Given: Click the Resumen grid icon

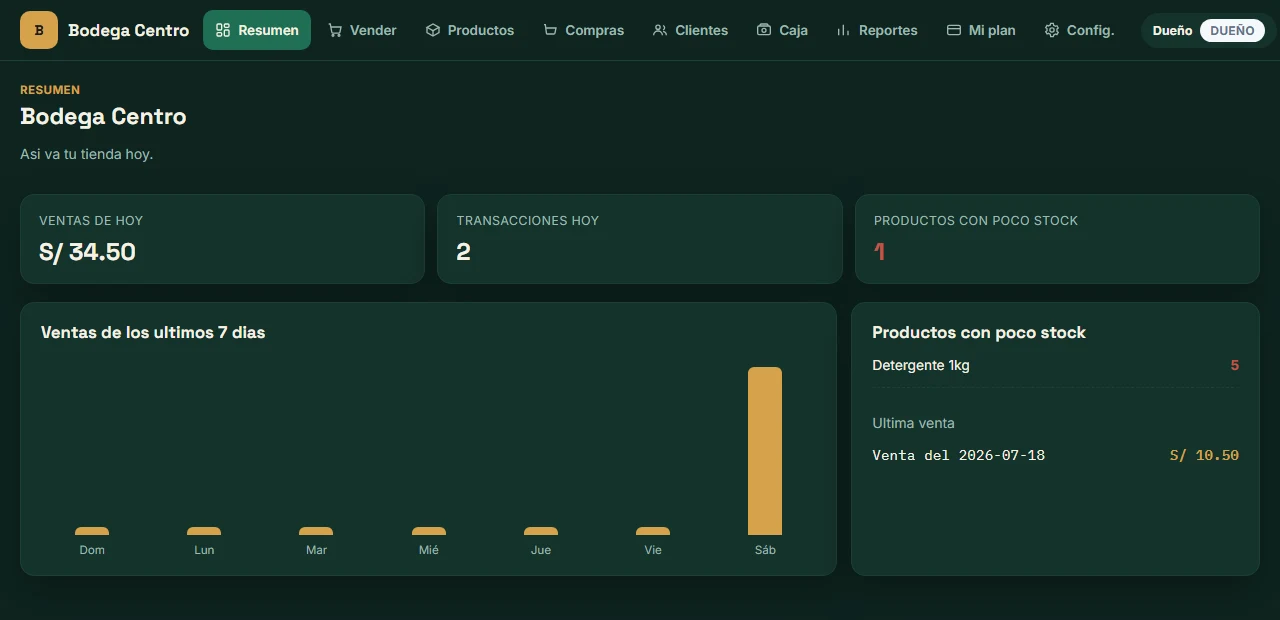Looking at the screenshot, I should coord(223,30).
